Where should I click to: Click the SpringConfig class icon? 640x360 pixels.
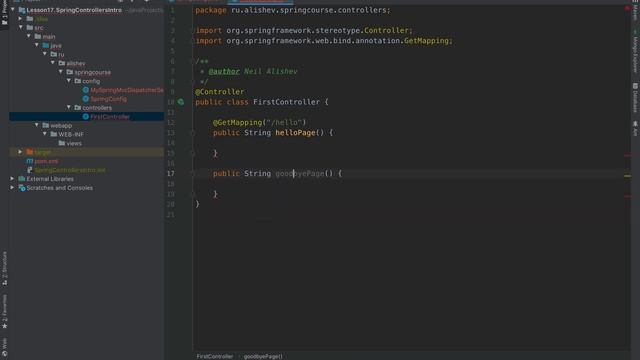[x=86, y=99]
